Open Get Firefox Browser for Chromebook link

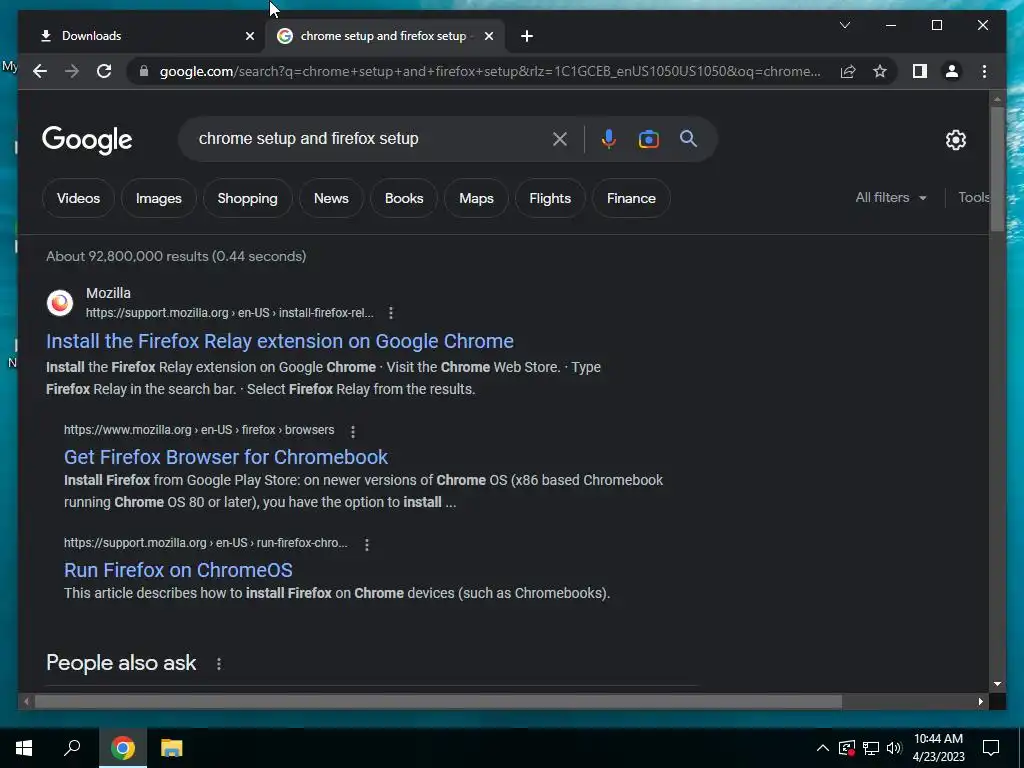pos(226,457)
